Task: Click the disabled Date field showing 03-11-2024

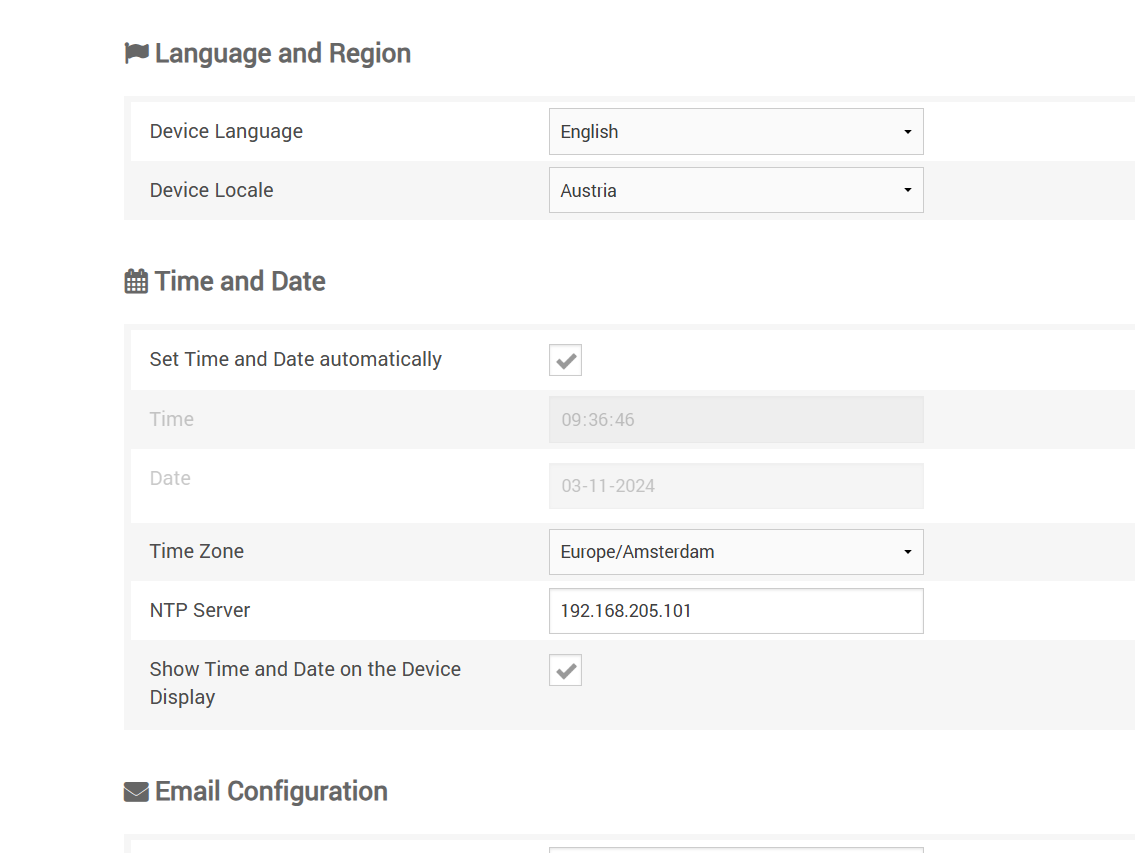Action: click(x=735, y=486)
